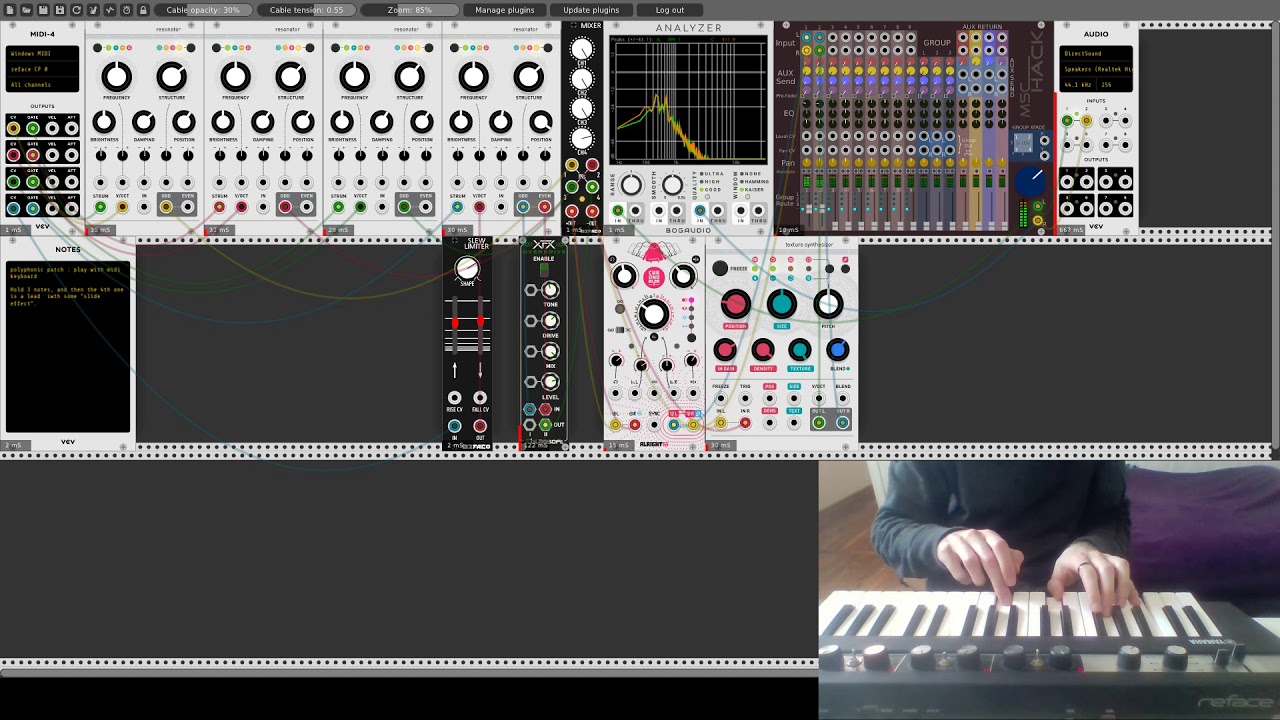Click first resonator's ODD output jack

[166, 207]
